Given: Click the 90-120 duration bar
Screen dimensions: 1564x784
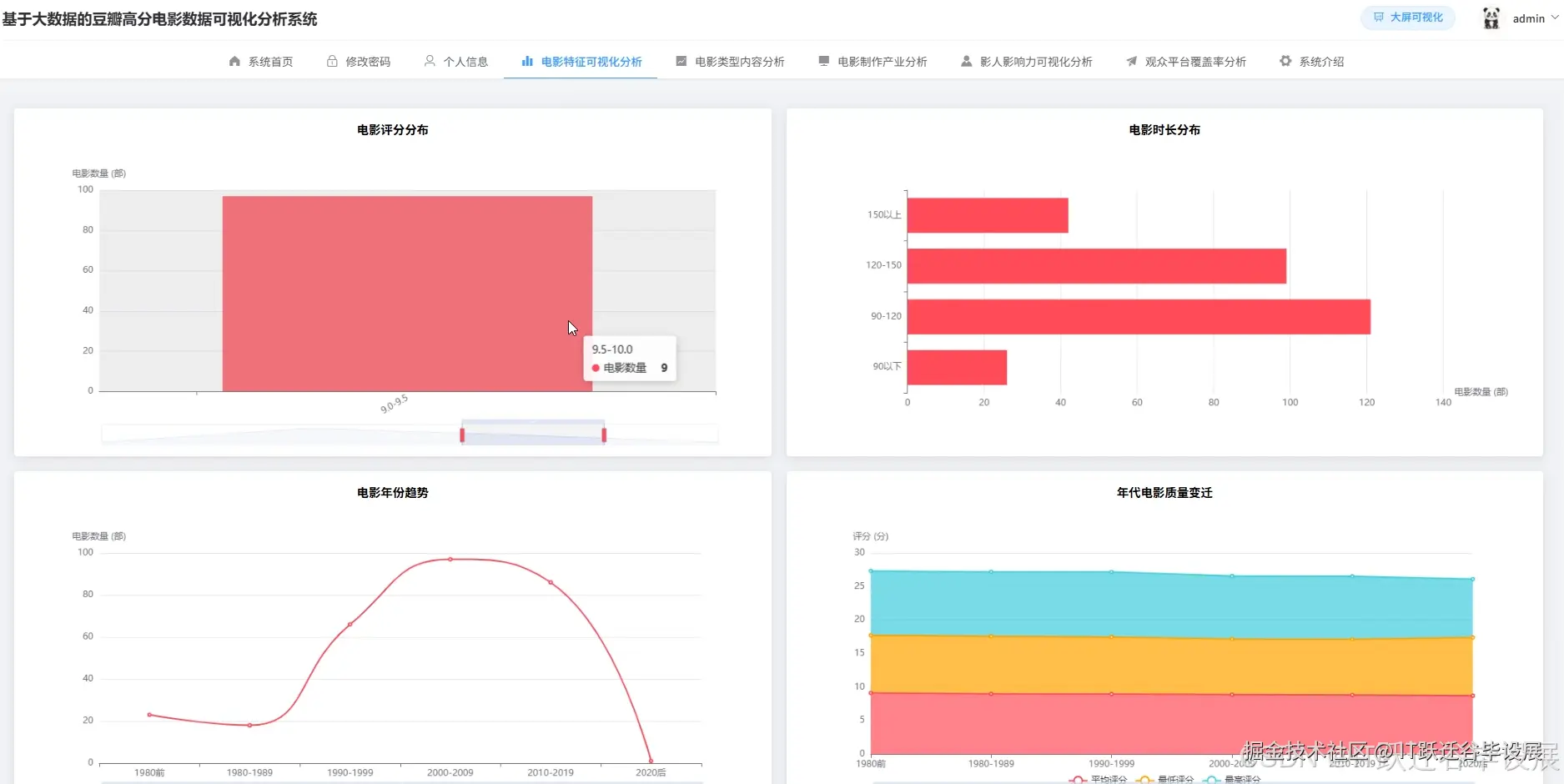Looking at the screenshot, I should tap(1139, 317).
